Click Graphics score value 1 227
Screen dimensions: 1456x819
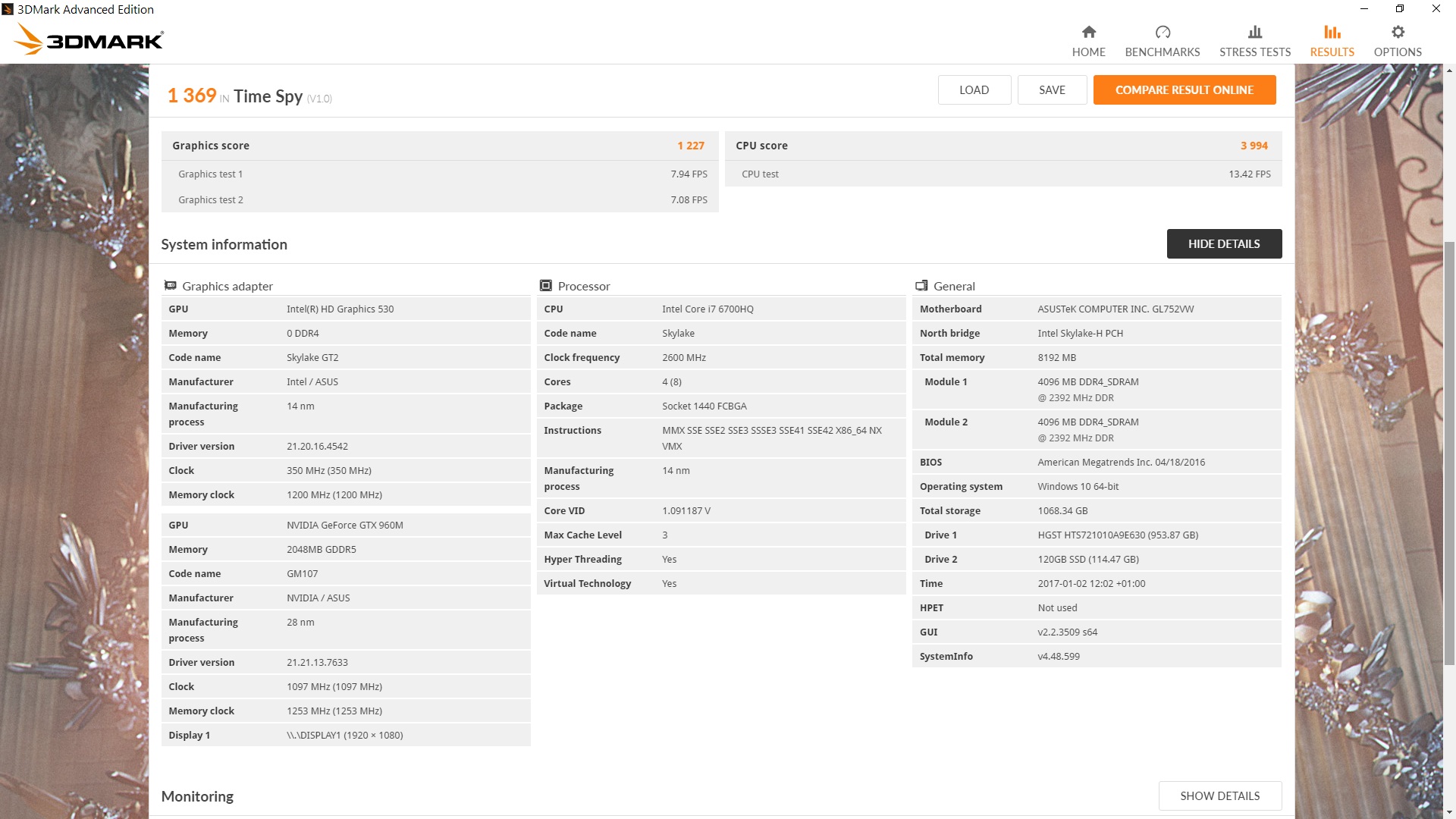(691, 146)
